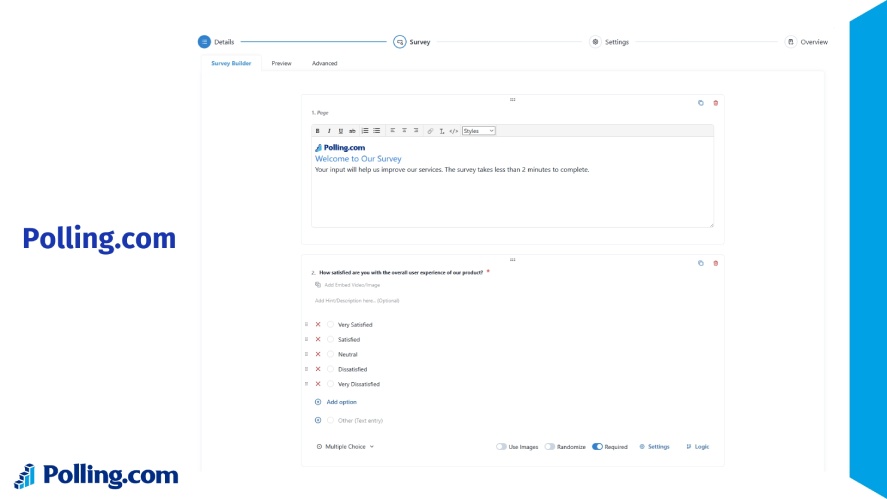The height and width of the screenshot is (499, 887).
Task: Click the Details step circle icon
Action: (x=204, y=42)
